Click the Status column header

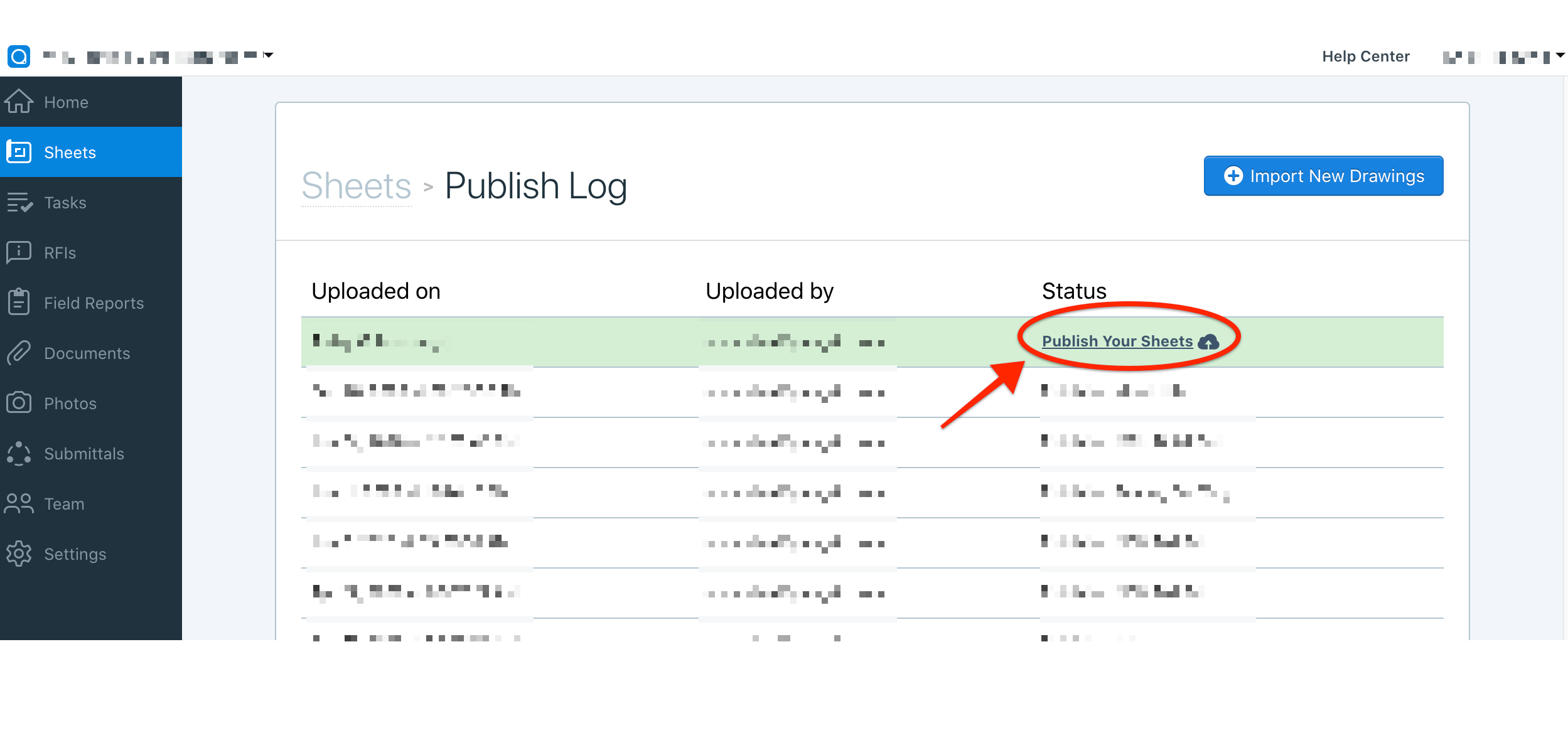[x=1074, y=291]
